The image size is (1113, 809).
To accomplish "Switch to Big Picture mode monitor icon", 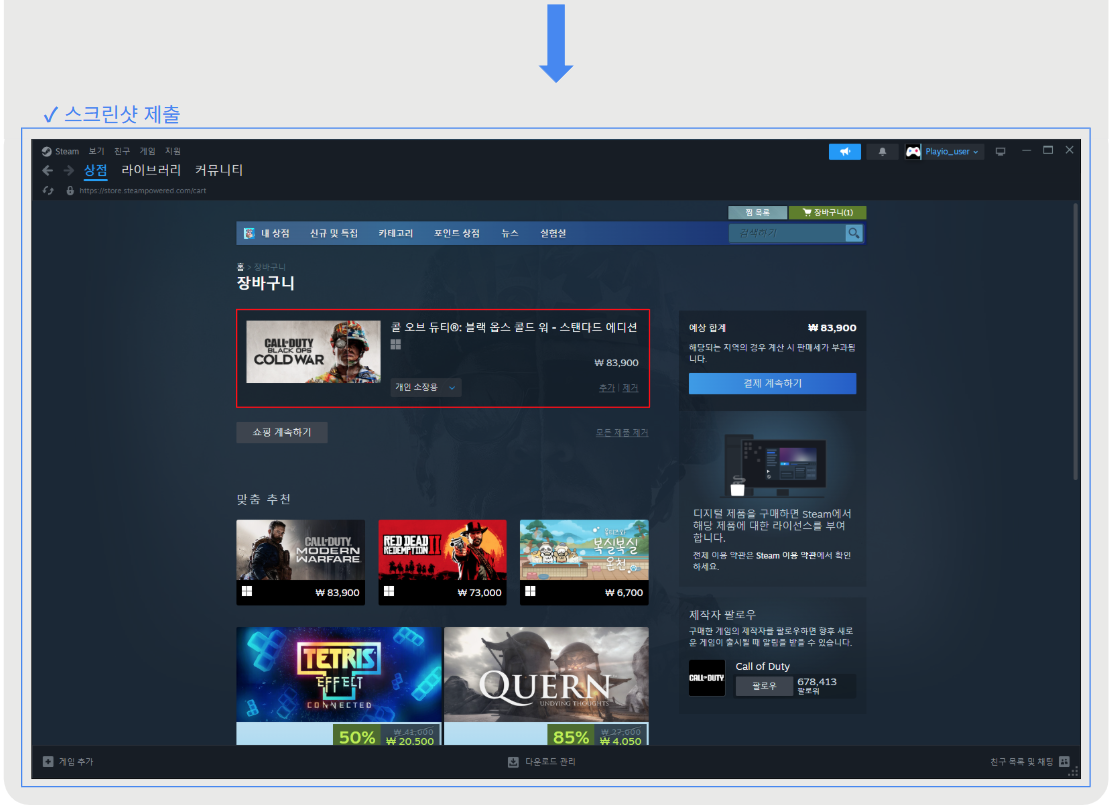I will 1000,151.
